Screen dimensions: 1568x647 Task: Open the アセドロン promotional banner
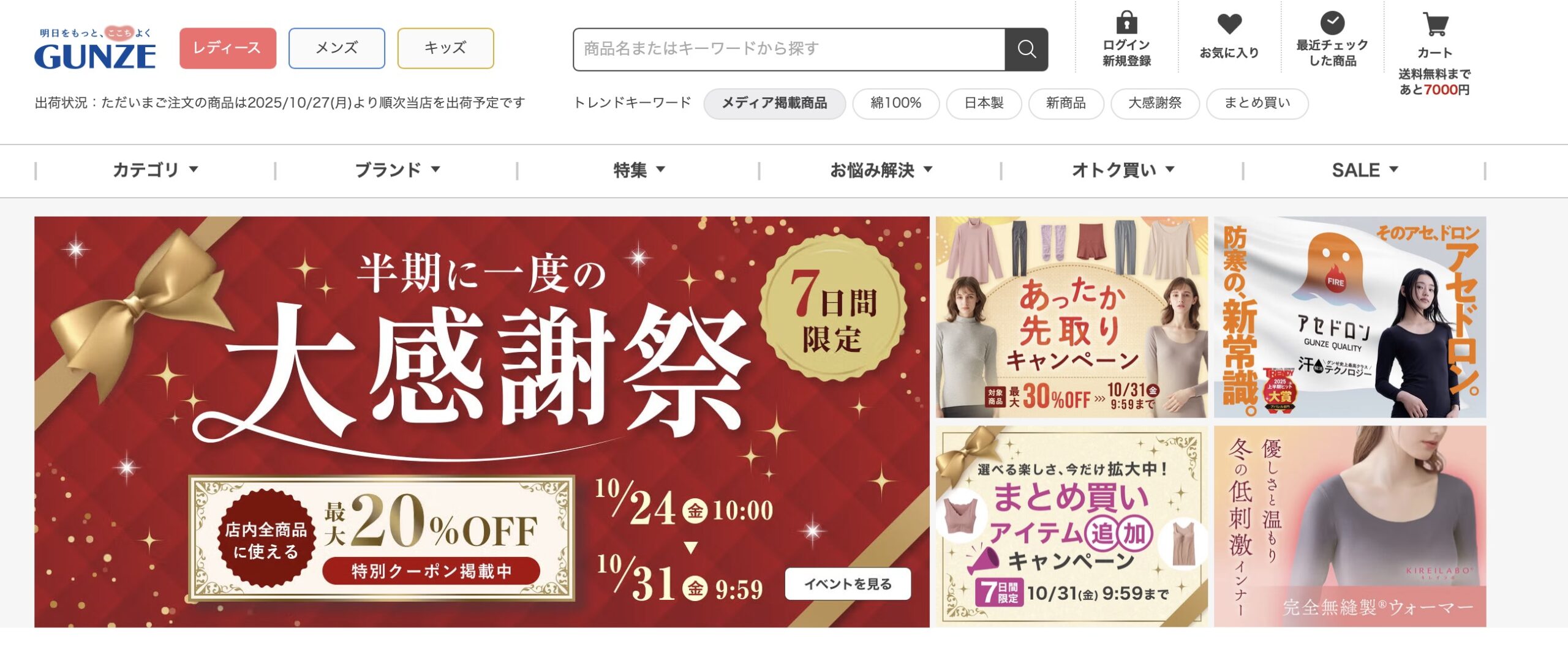coord(1350,317)
